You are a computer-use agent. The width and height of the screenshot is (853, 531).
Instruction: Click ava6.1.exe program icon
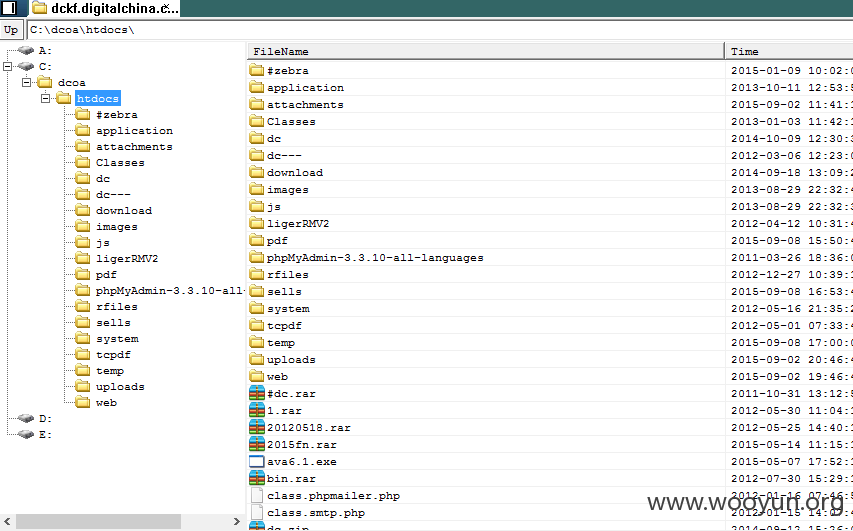click(x=256, y=461)
